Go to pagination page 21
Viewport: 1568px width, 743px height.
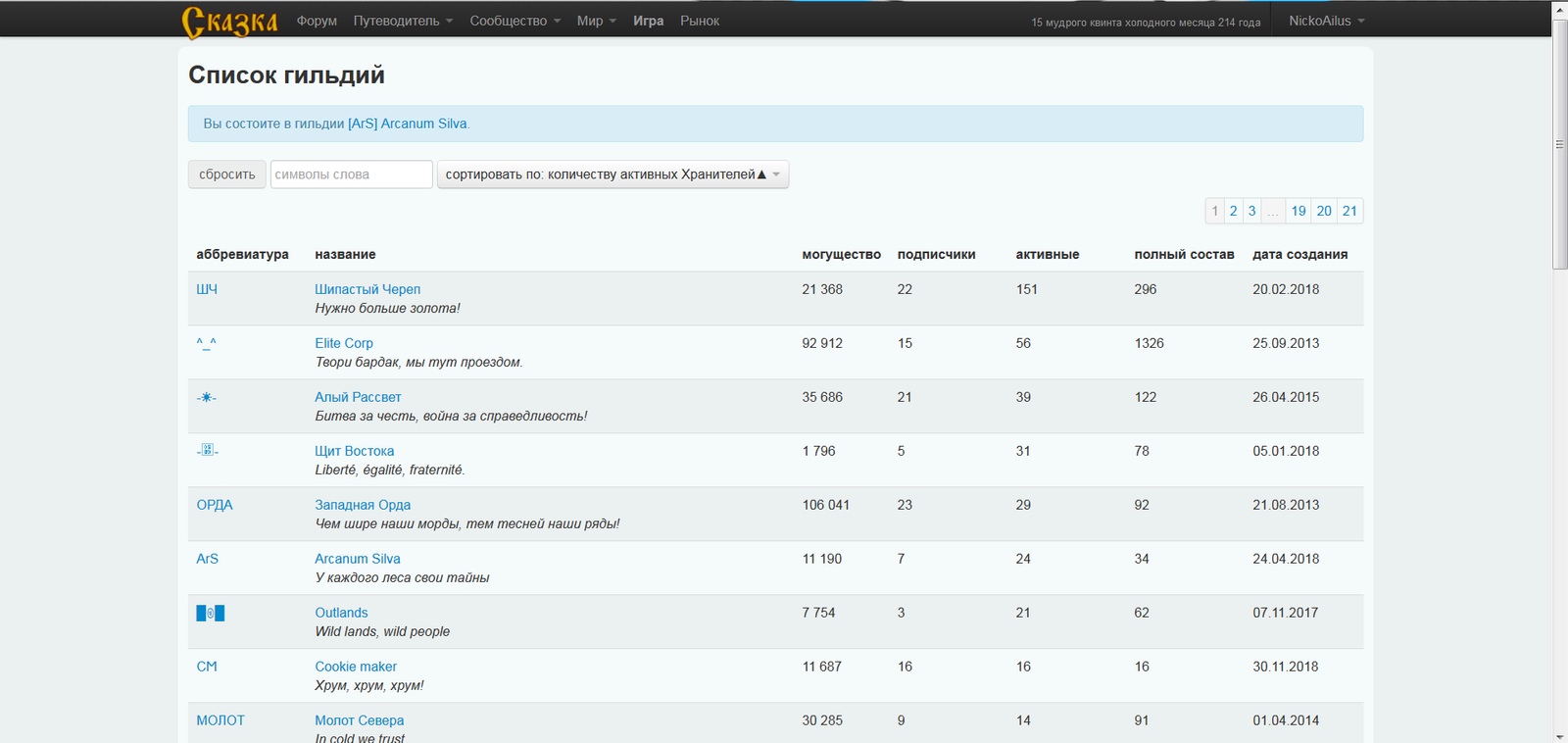[x=1350, y=211]
